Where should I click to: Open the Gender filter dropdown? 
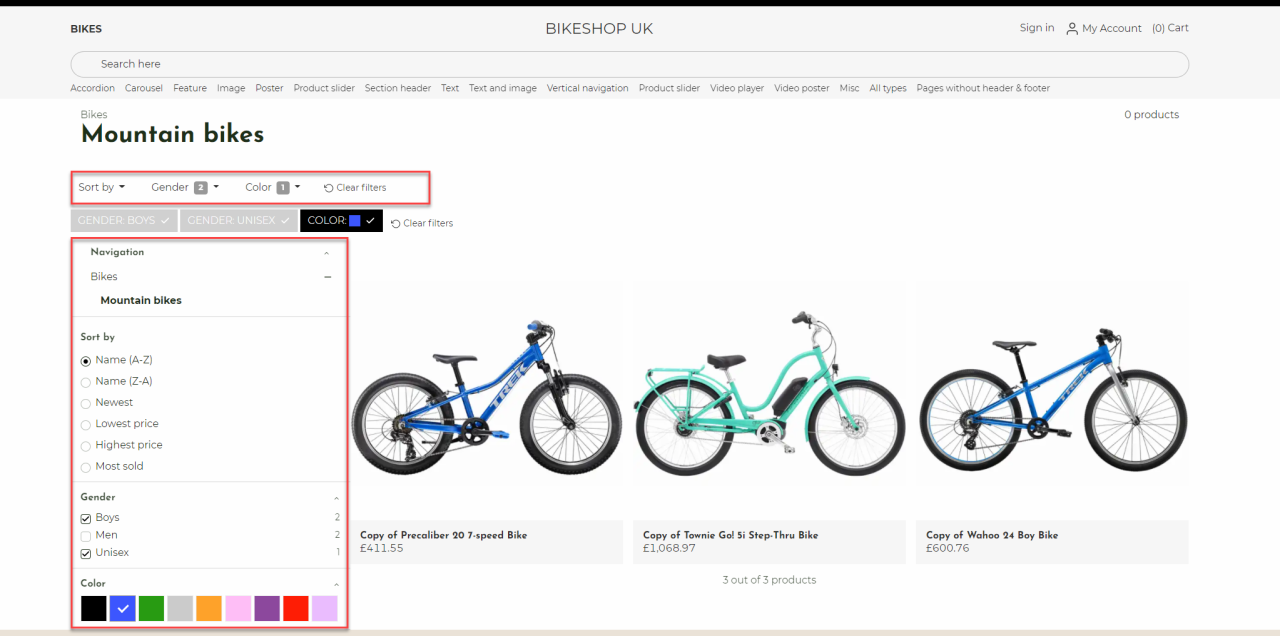point(184,188)
